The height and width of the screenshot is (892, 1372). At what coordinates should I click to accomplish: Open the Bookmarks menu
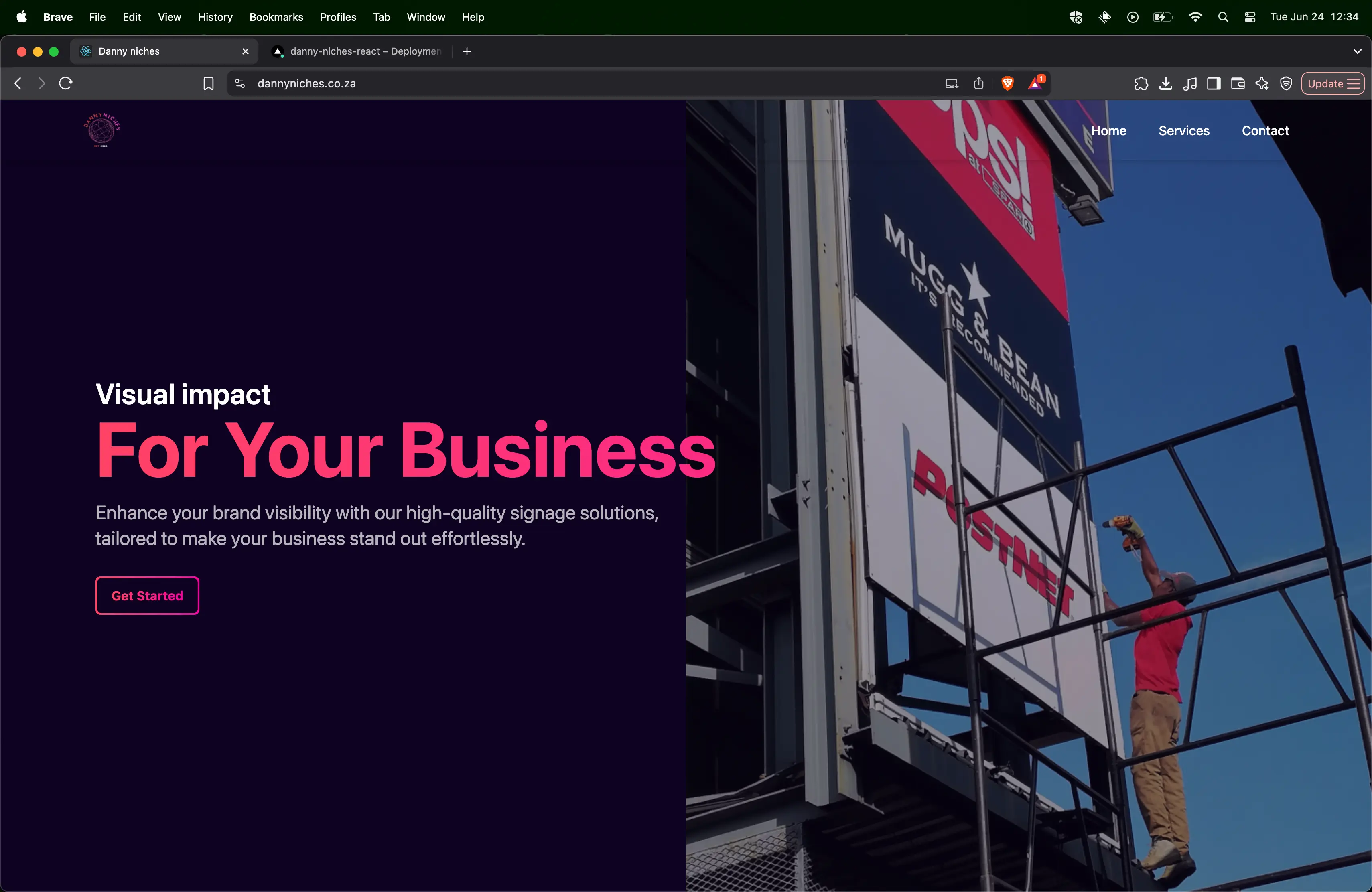tap(276, 17)
